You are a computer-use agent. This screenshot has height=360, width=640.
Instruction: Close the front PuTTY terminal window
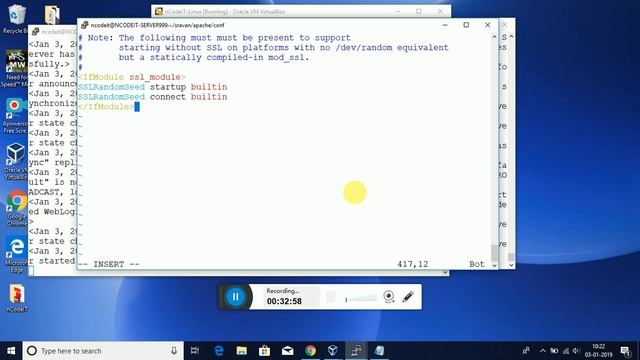coord(487,25)
